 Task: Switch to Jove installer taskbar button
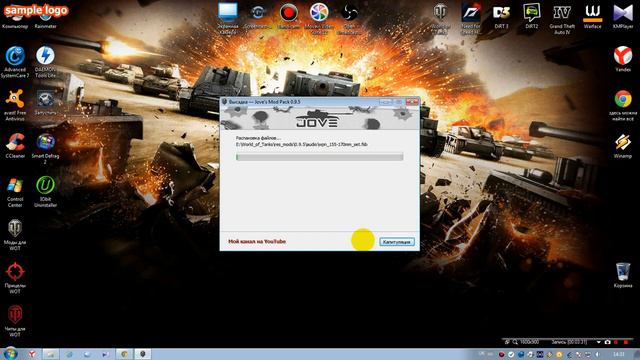point(142,354)
